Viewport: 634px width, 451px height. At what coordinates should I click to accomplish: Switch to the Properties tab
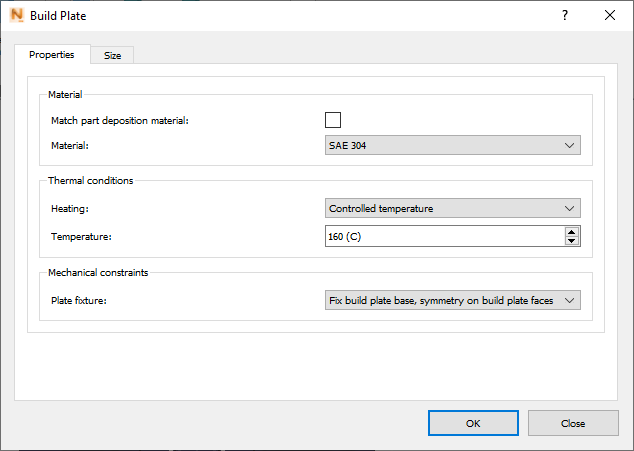click(52, 55)
